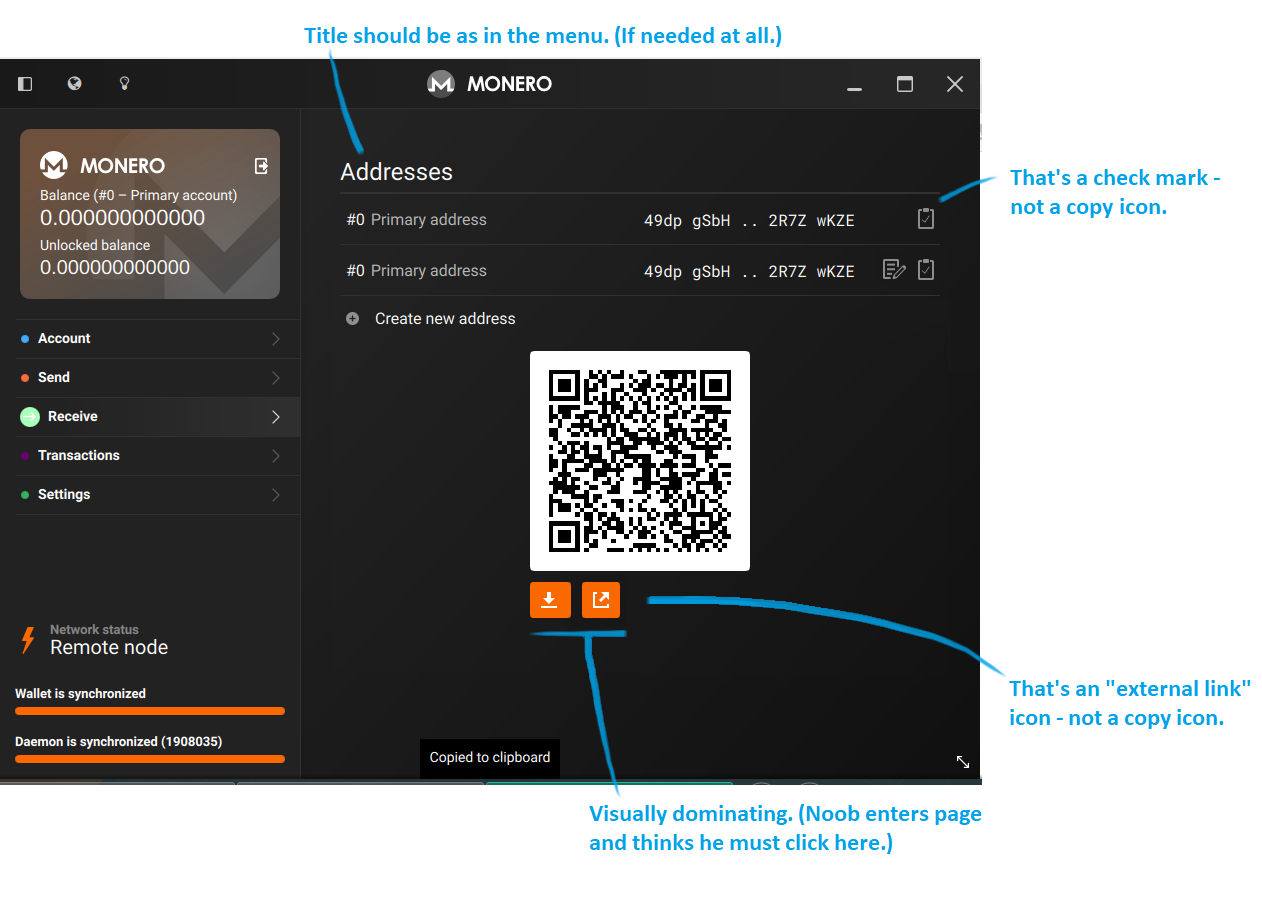Collapse the sidebar using the panel icon
The width and height of the screenshot is (1262, 899).
[x=25, y=83]
